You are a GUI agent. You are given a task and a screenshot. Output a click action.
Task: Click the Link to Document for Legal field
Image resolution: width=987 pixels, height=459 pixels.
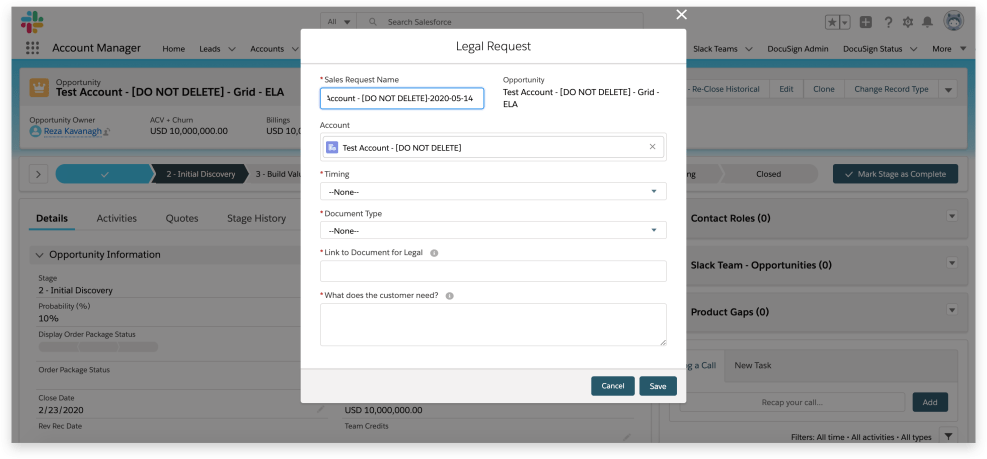pyautogui.click(x=493, y=271)
